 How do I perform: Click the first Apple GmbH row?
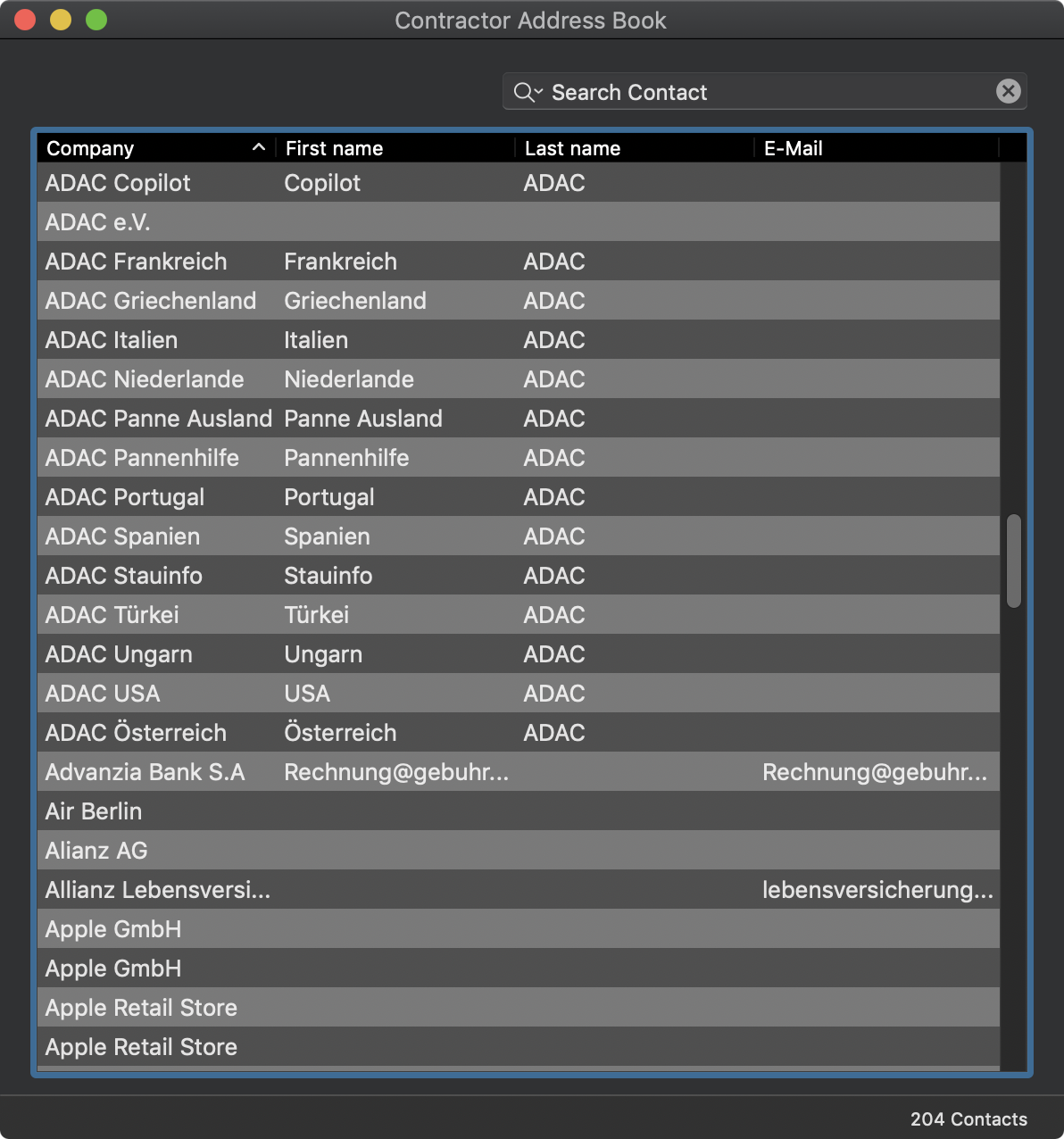[x=518, y=928]
